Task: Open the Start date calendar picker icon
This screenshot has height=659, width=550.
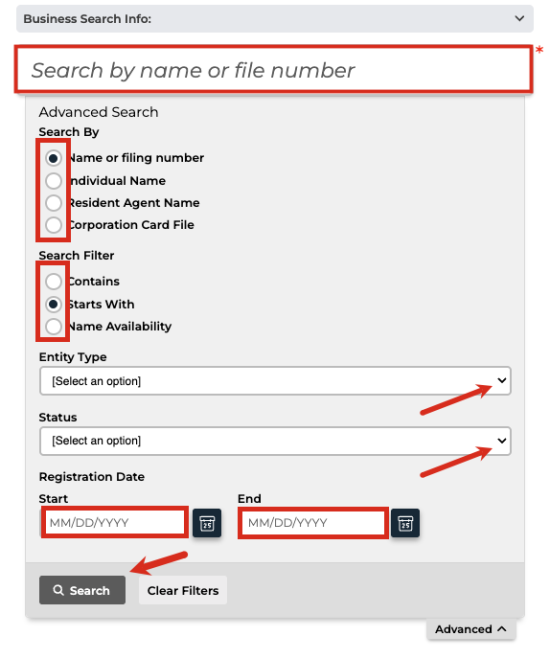Action: click(x=207, y=523)
